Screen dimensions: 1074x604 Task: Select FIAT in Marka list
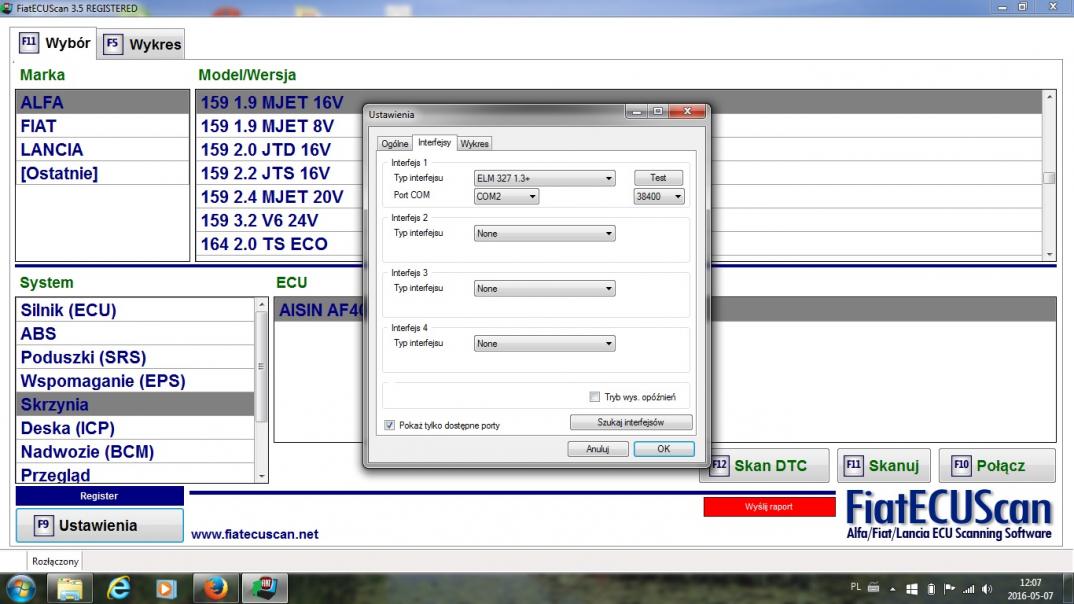coord(102,126)
